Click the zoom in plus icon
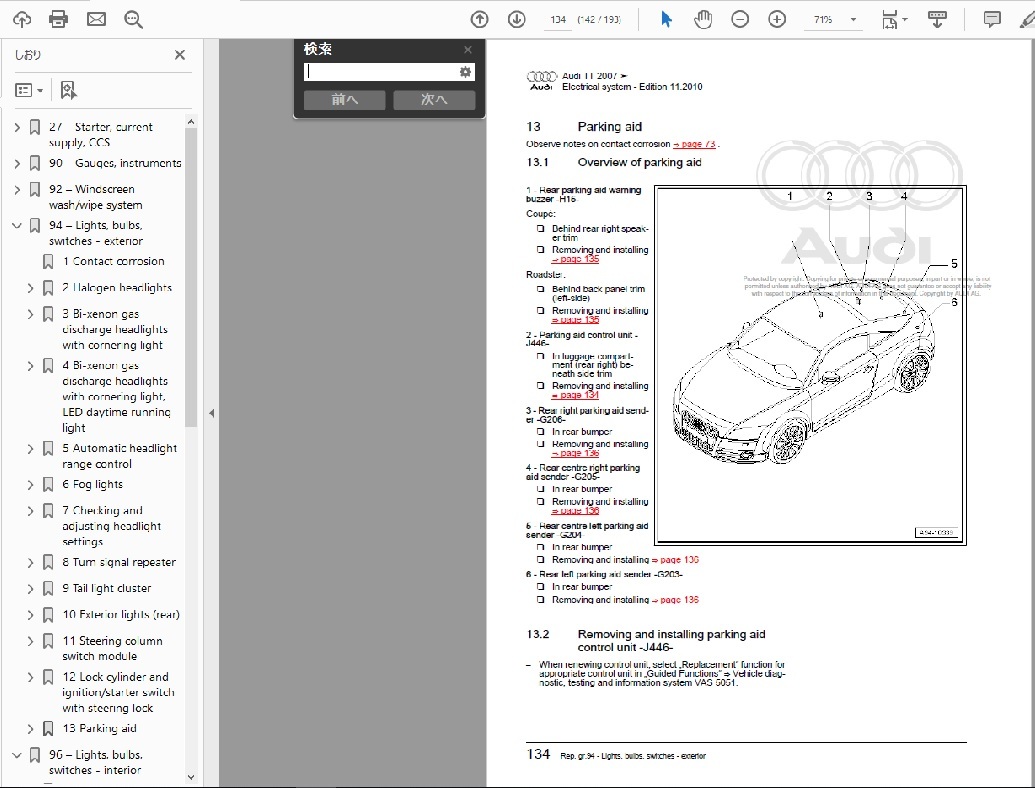The width and height of the screenshot is (1035, 788). (777, 19)
